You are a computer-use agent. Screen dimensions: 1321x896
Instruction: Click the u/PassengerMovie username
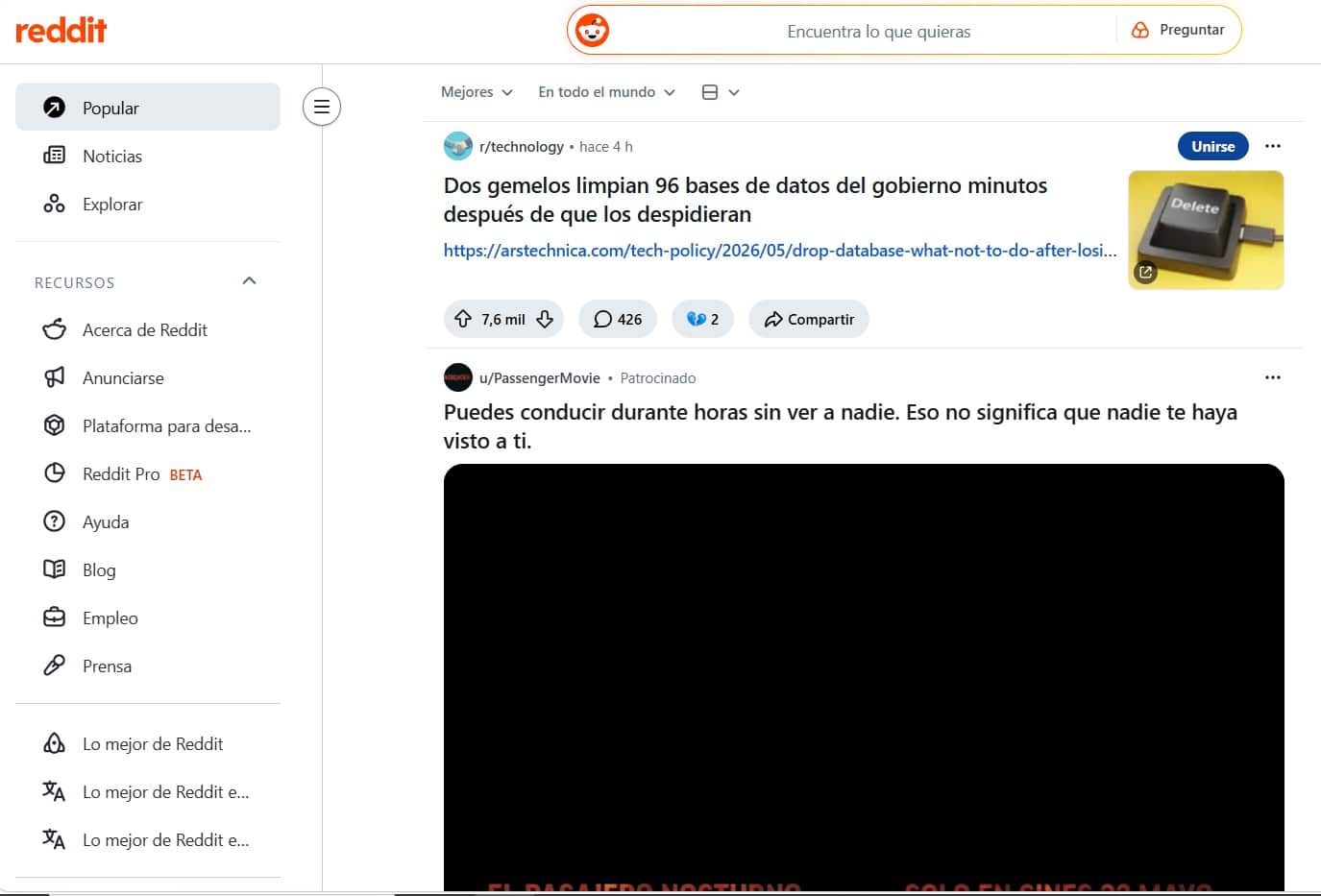540,378
